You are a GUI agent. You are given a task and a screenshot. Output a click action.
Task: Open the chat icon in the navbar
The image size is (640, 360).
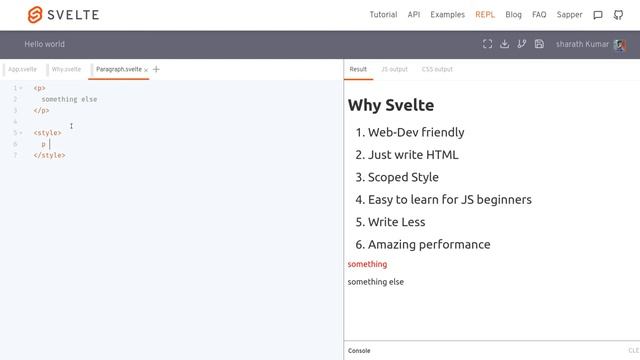pyautogui.click(x=598, y=15)
